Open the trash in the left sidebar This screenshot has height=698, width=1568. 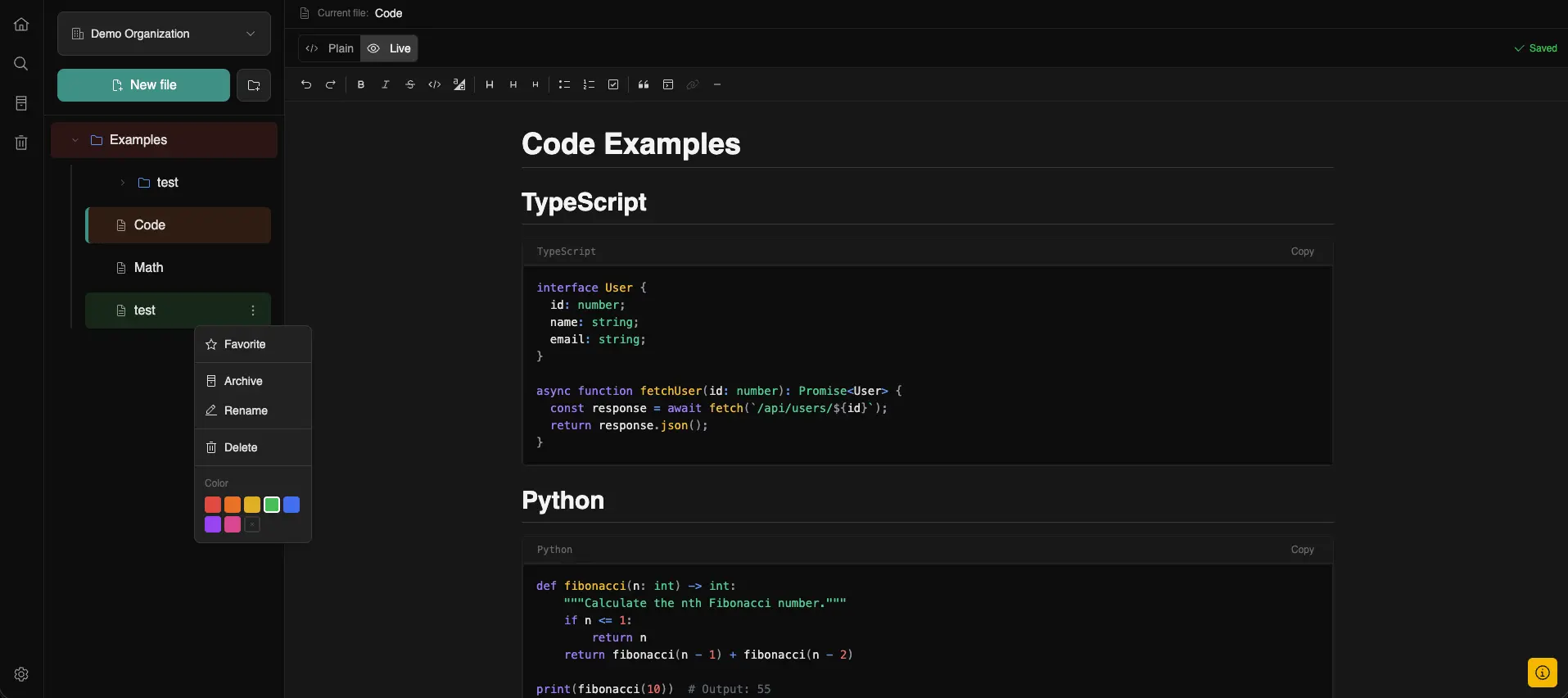coord(21,143)
